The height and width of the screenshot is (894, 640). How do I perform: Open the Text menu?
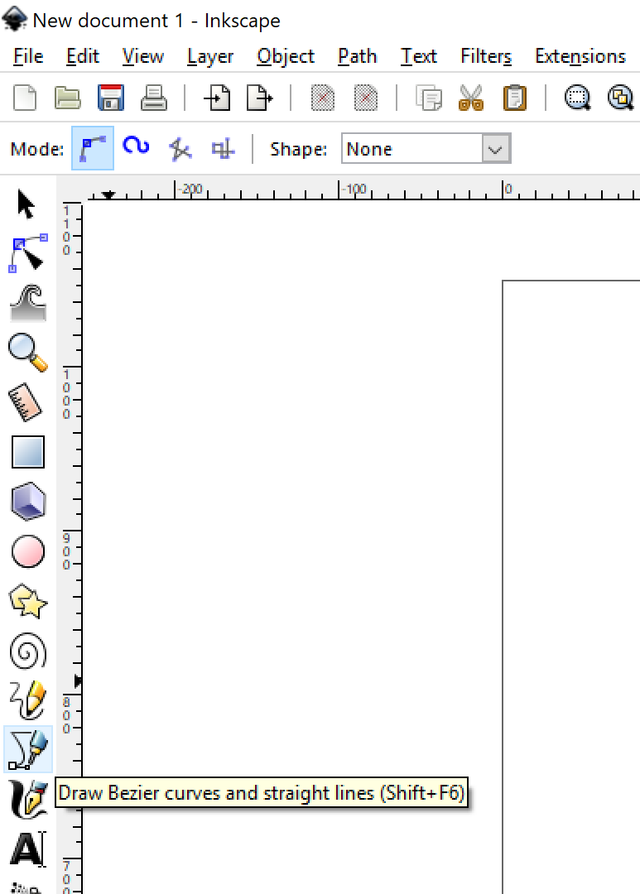tap(418, 56)
